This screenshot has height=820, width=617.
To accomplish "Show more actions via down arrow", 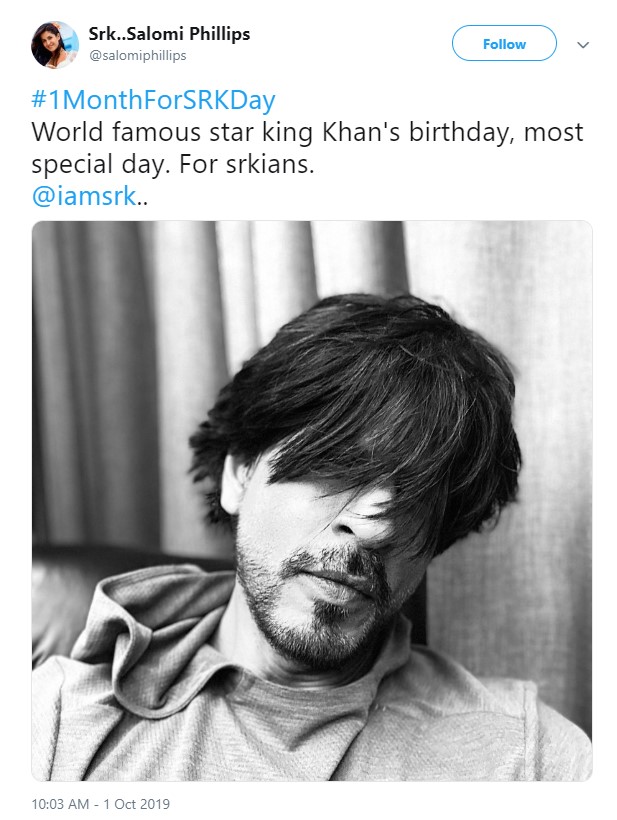I will coord(583,45).
